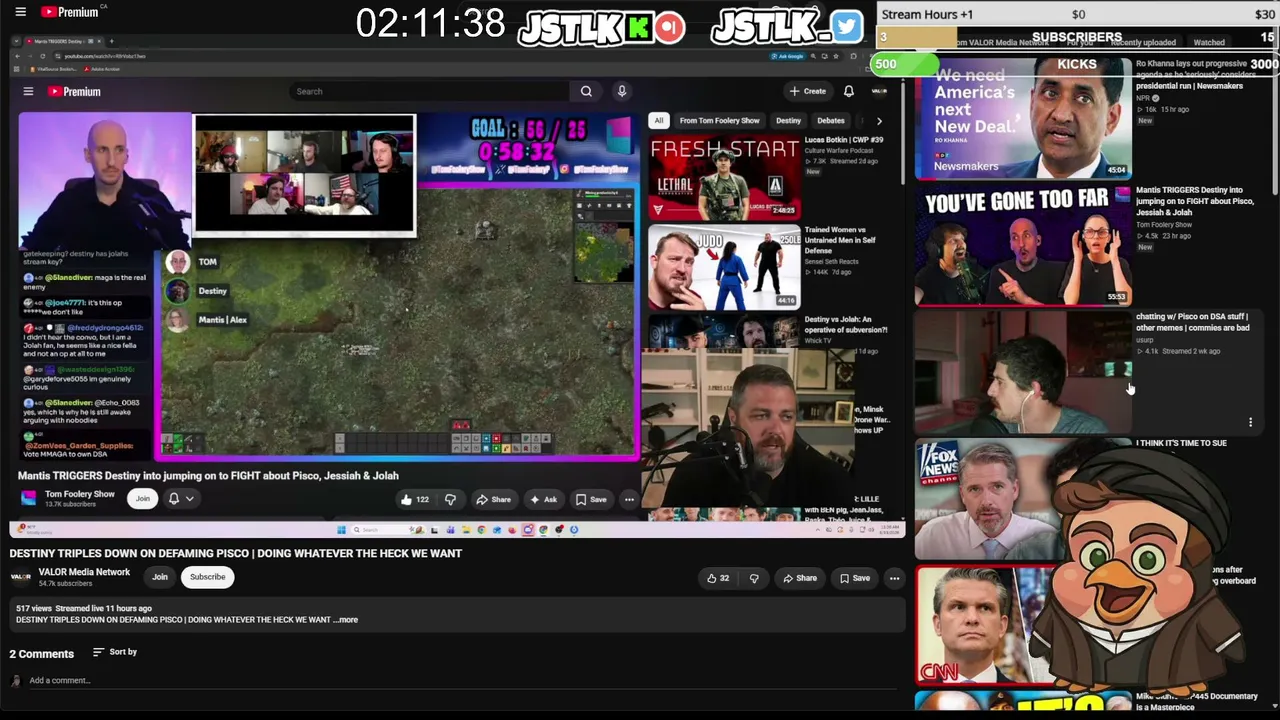Join the VALOR Media Network channel
Image resolution: width=1280 pixels, height=720 pixels.
160,577
